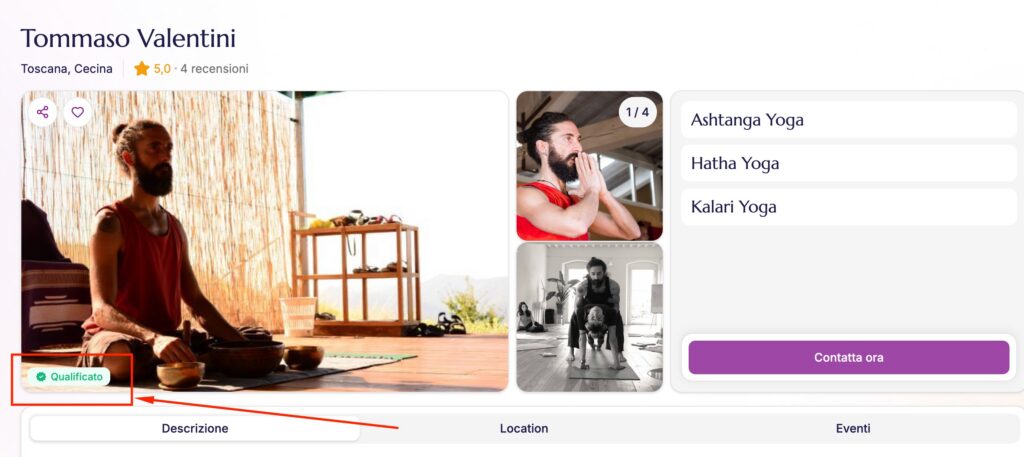Open the black-and-white yoga class thumbnail
This screenshot has width=1024, height=457.
[589, 317]
